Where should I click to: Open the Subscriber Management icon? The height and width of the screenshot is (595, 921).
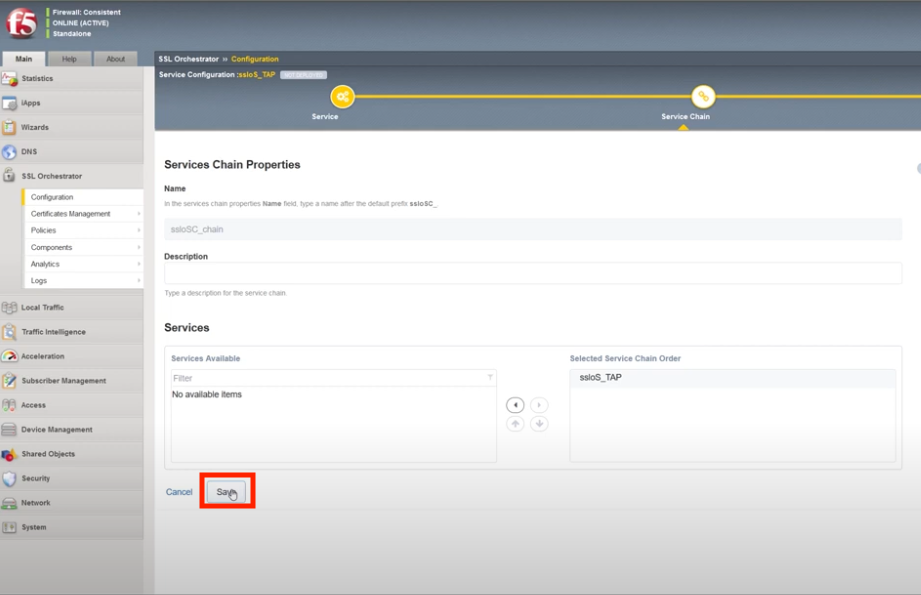pyautogui.click(x=9, y=381)
